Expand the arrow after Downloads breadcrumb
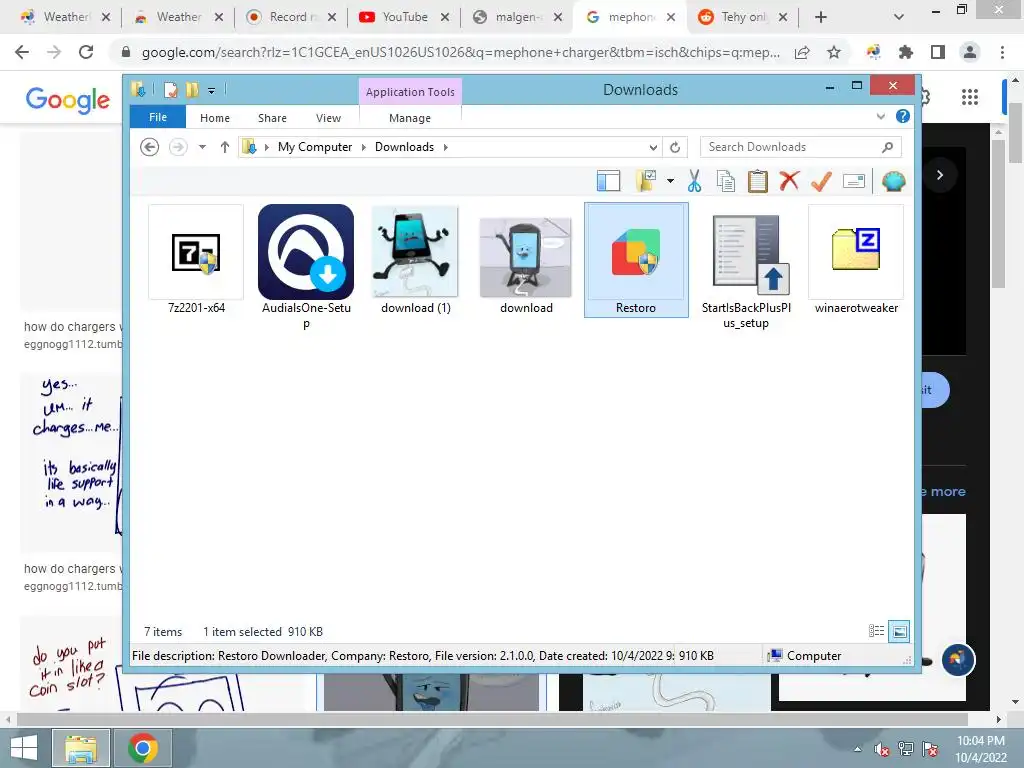This screenshot has width=1024, height=768. pos(446,147)
